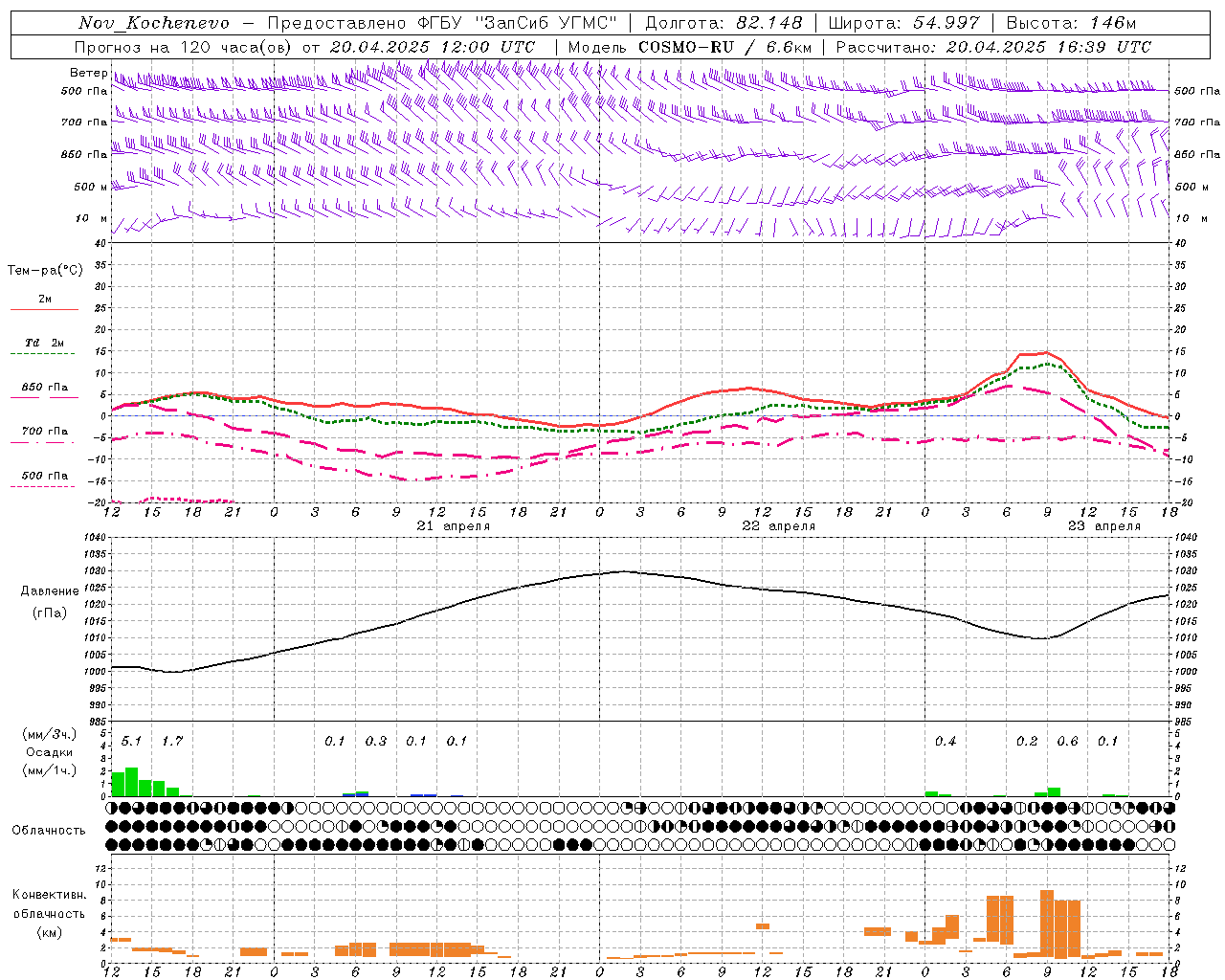This screenshot has width=1225, height=980.
Task: Click the "Высота: 146м" header value
Action: click(1071, 23)
